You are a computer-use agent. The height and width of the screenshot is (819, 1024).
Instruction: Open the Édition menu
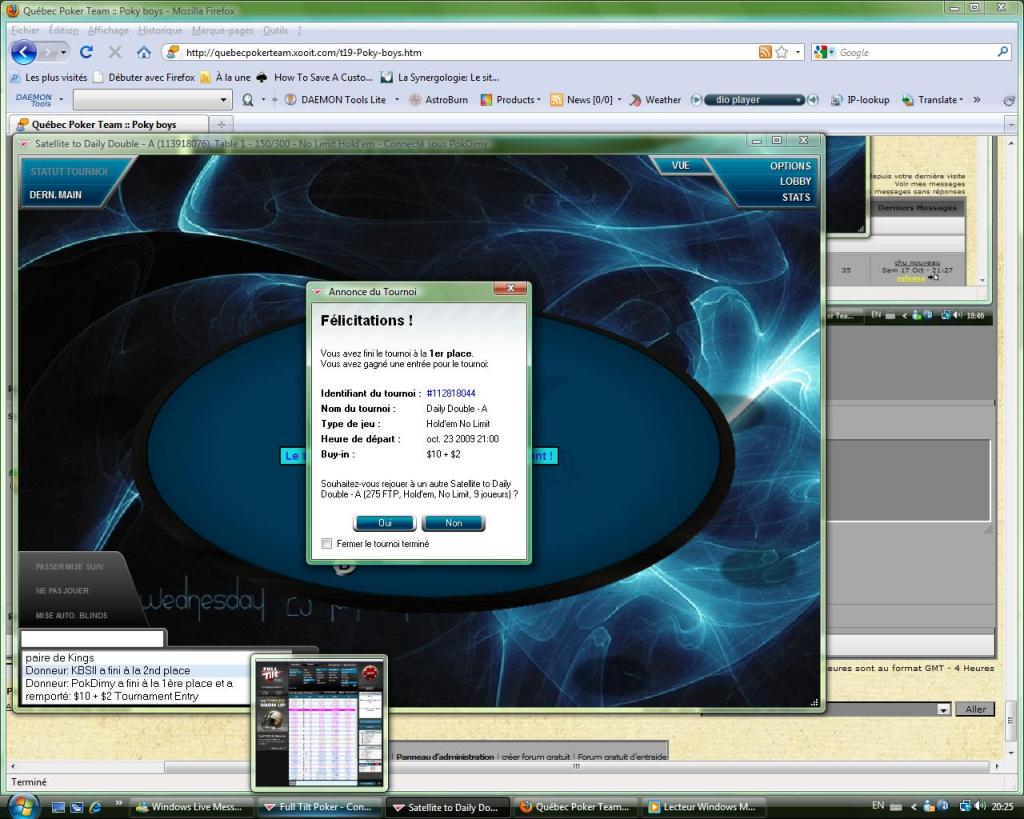[x=63, y=30]
